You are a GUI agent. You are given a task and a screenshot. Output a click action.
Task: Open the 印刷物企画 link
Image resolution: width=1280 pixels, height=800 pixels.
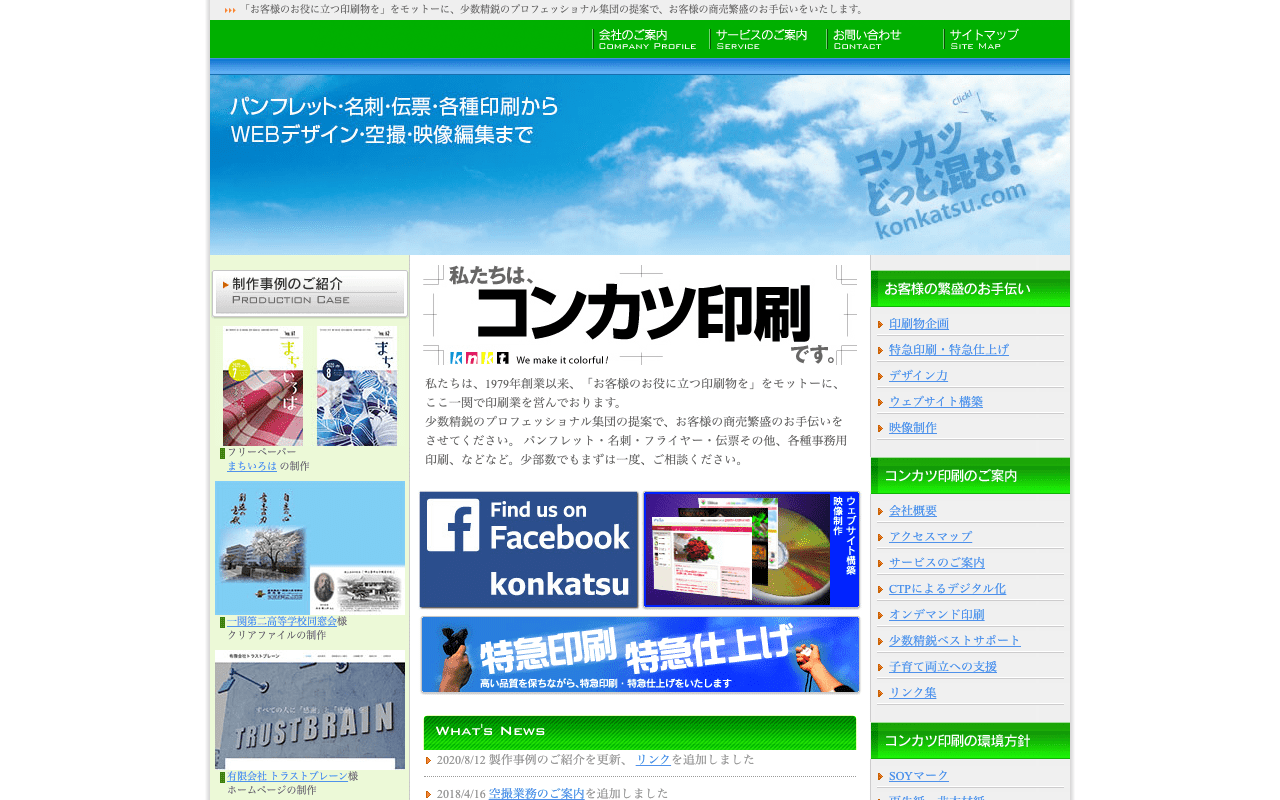(919, 324)
